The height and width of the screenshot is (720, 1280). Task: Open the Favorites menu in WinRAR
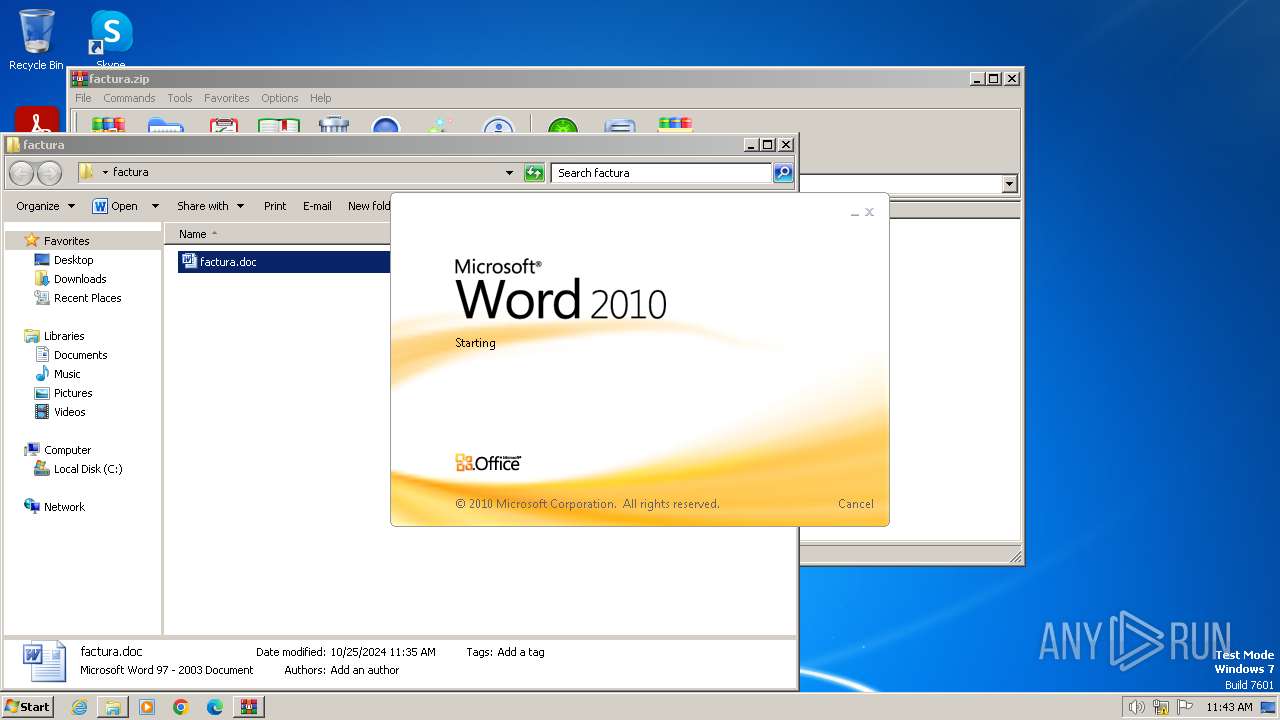pyautogui.click(x=227, y=98)
